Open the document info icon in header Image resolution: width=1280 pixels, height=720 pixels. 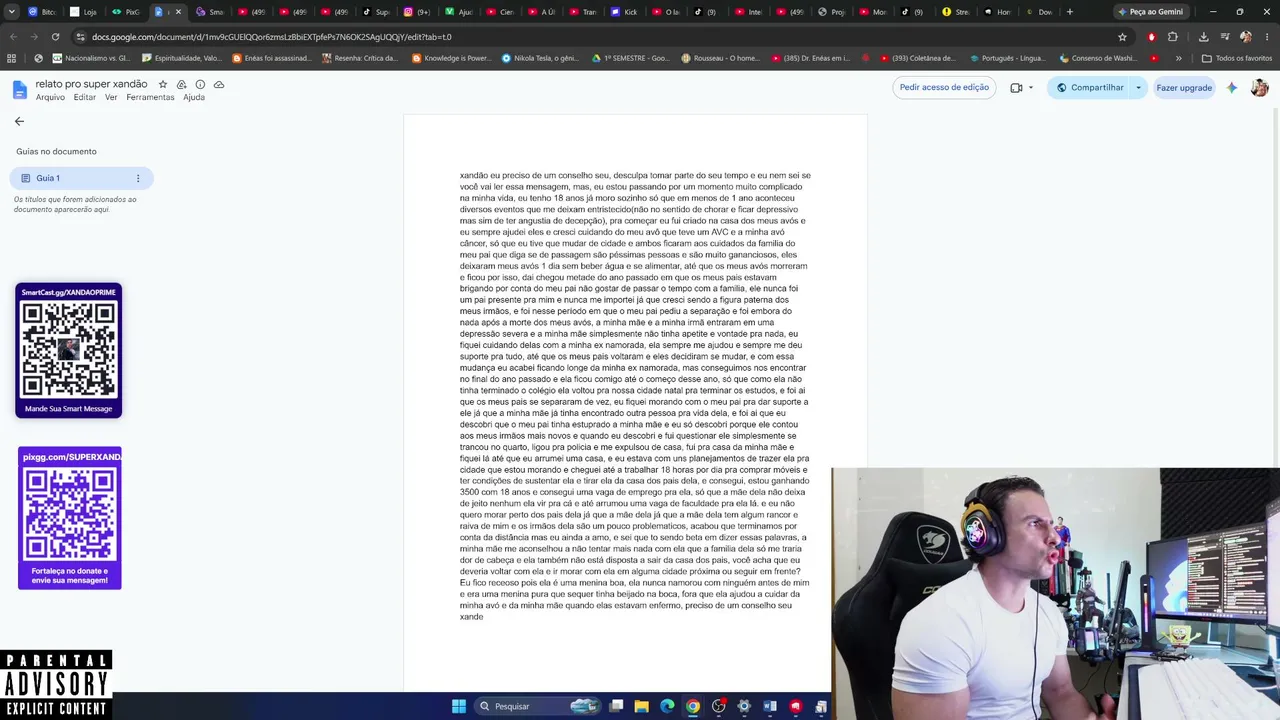(x=200, y=85)
